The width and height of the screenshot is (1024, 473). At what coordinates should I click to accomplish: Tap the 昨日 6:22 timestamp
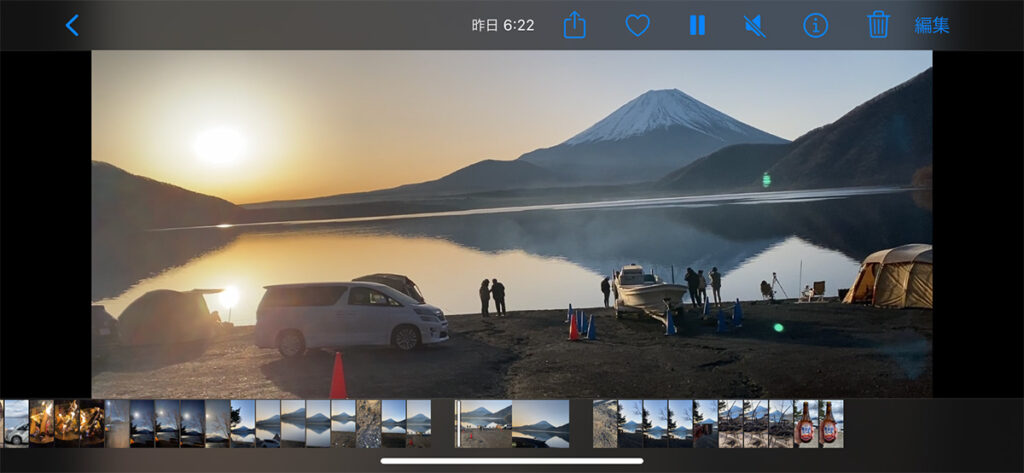pos(503,25)
